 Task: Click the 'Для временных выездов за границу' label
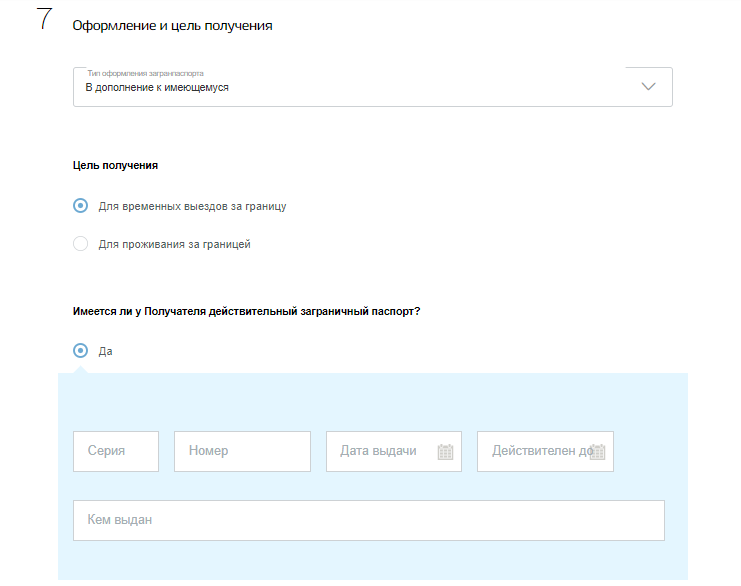192,207
